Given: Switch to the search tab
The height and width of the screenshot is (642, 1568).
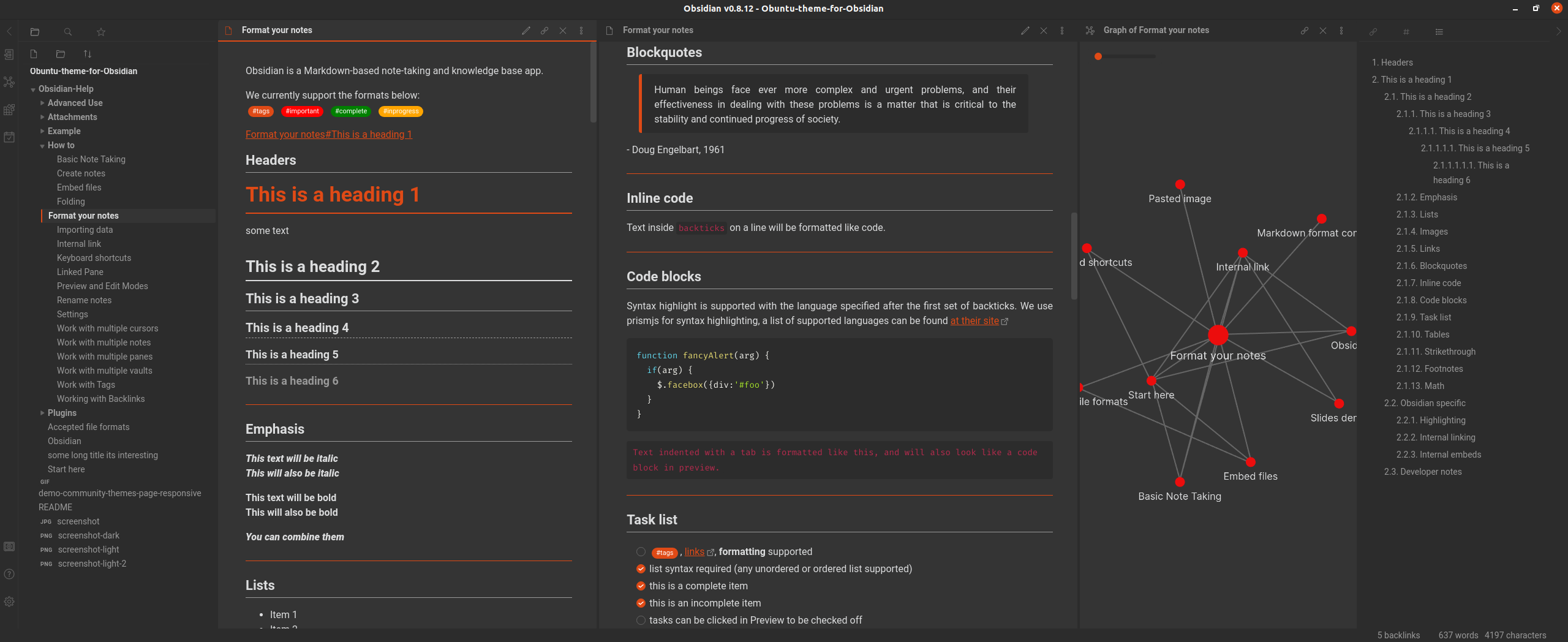Looking at the screenshot, I should click(x=68, y=32).
